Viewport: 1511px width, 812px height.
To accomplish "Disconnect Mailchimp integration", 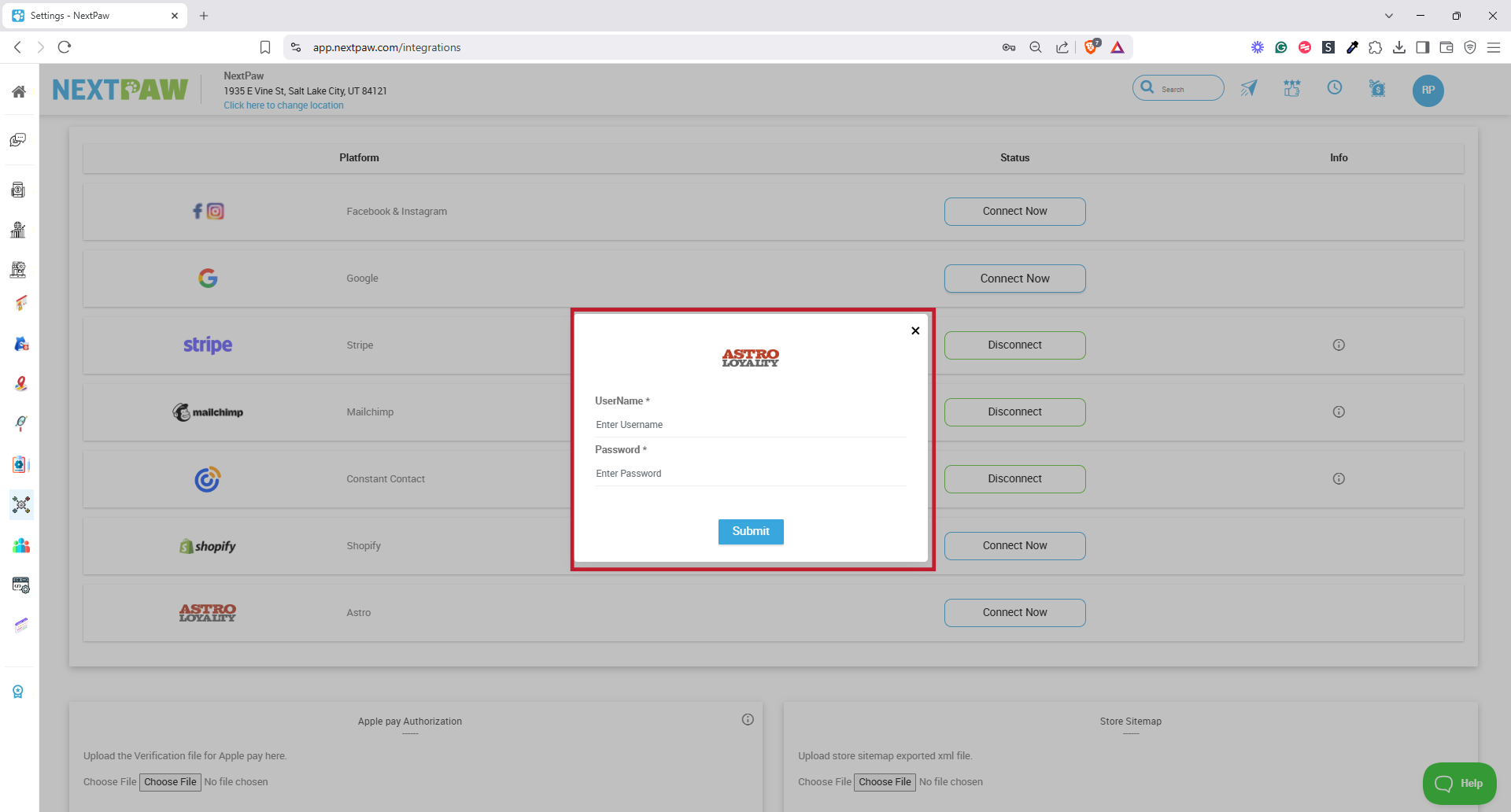I will (1014, 412).
